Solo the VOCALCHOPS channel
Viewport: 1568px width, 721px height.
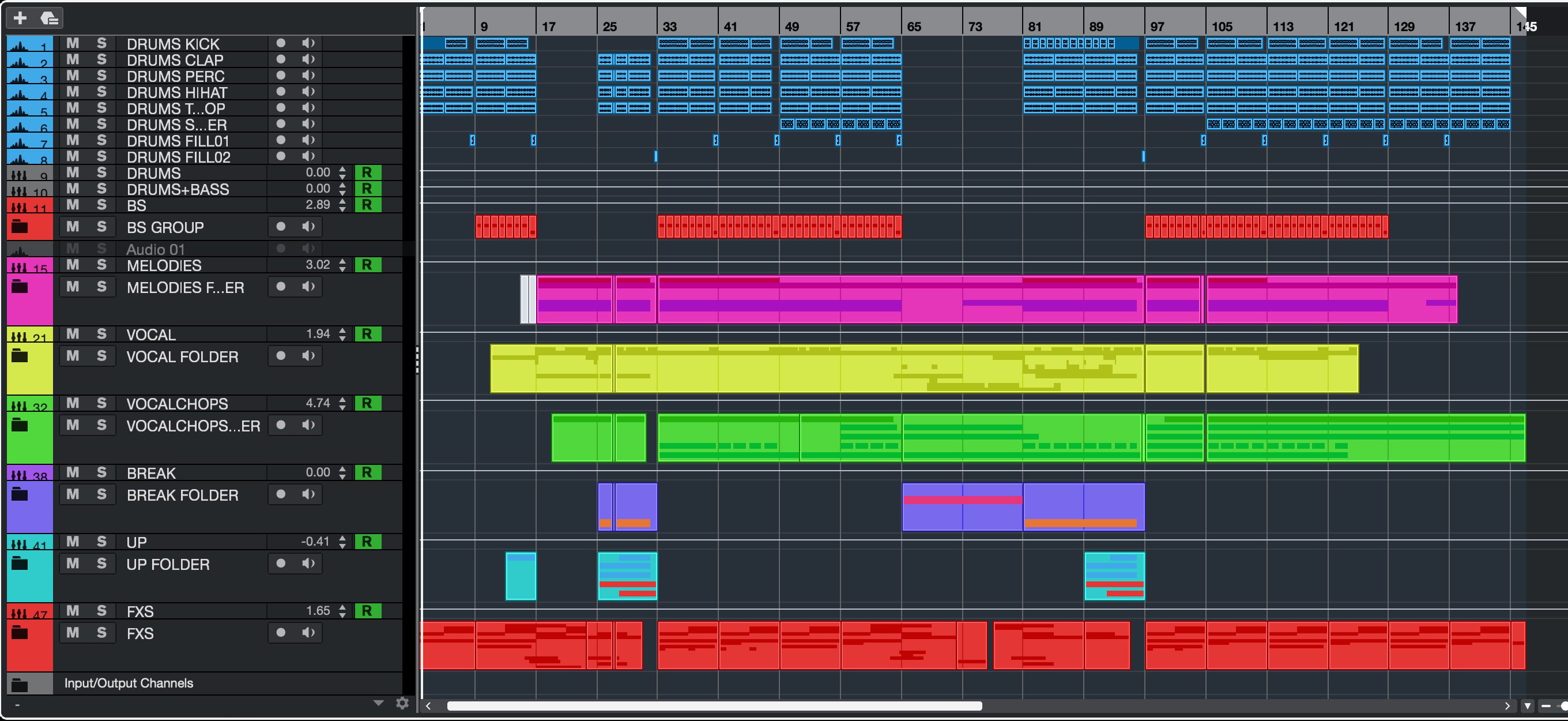101,403
